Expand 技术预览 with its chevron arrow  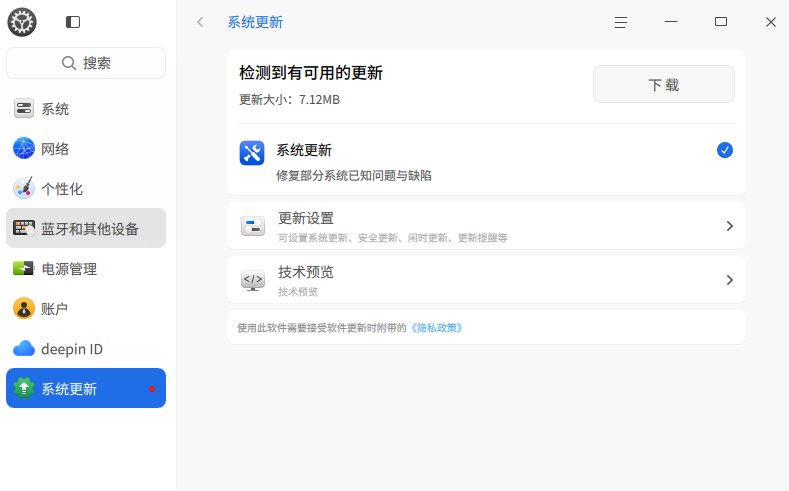click(730, 280)
